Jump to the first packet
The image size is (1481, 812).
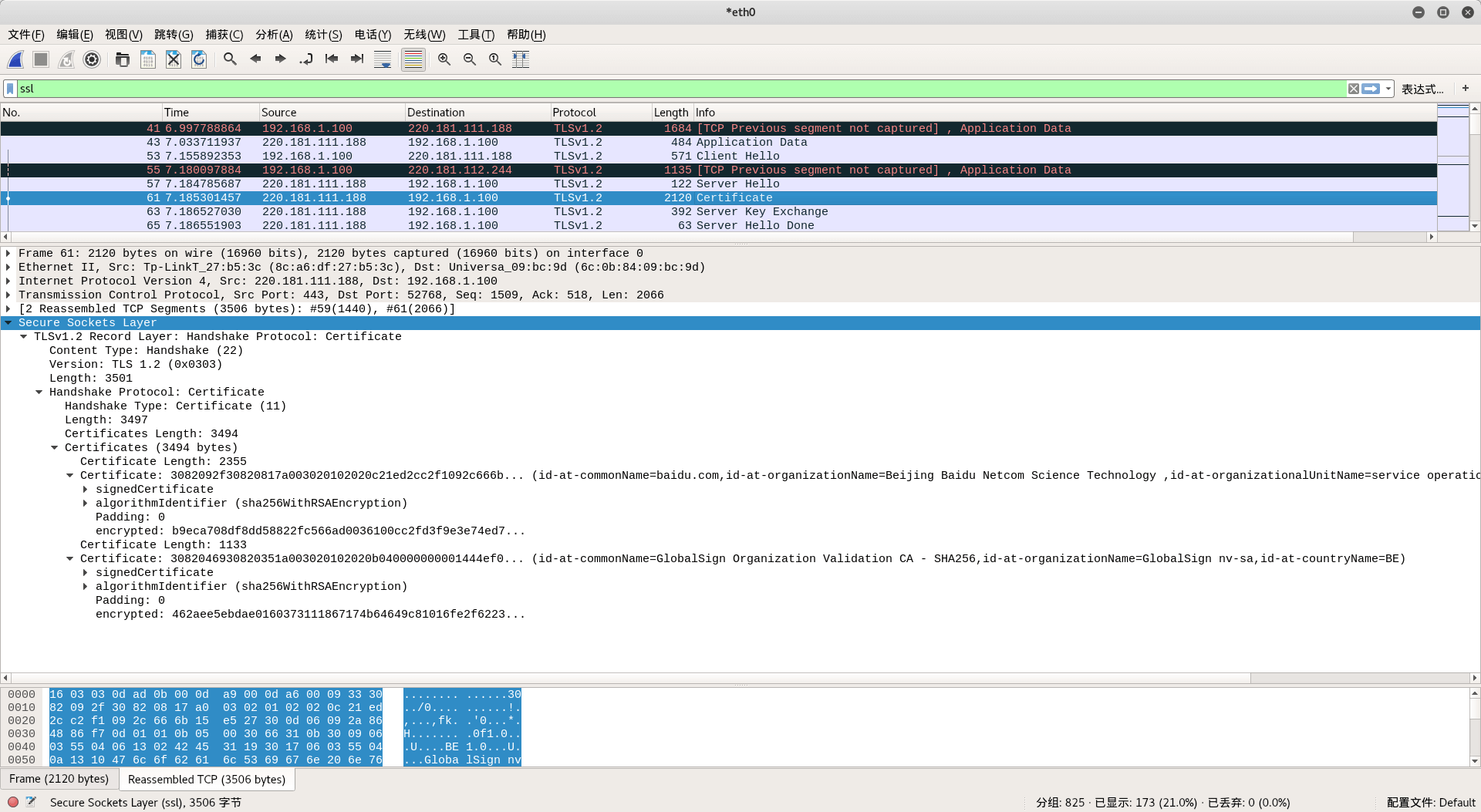(332, 59)
